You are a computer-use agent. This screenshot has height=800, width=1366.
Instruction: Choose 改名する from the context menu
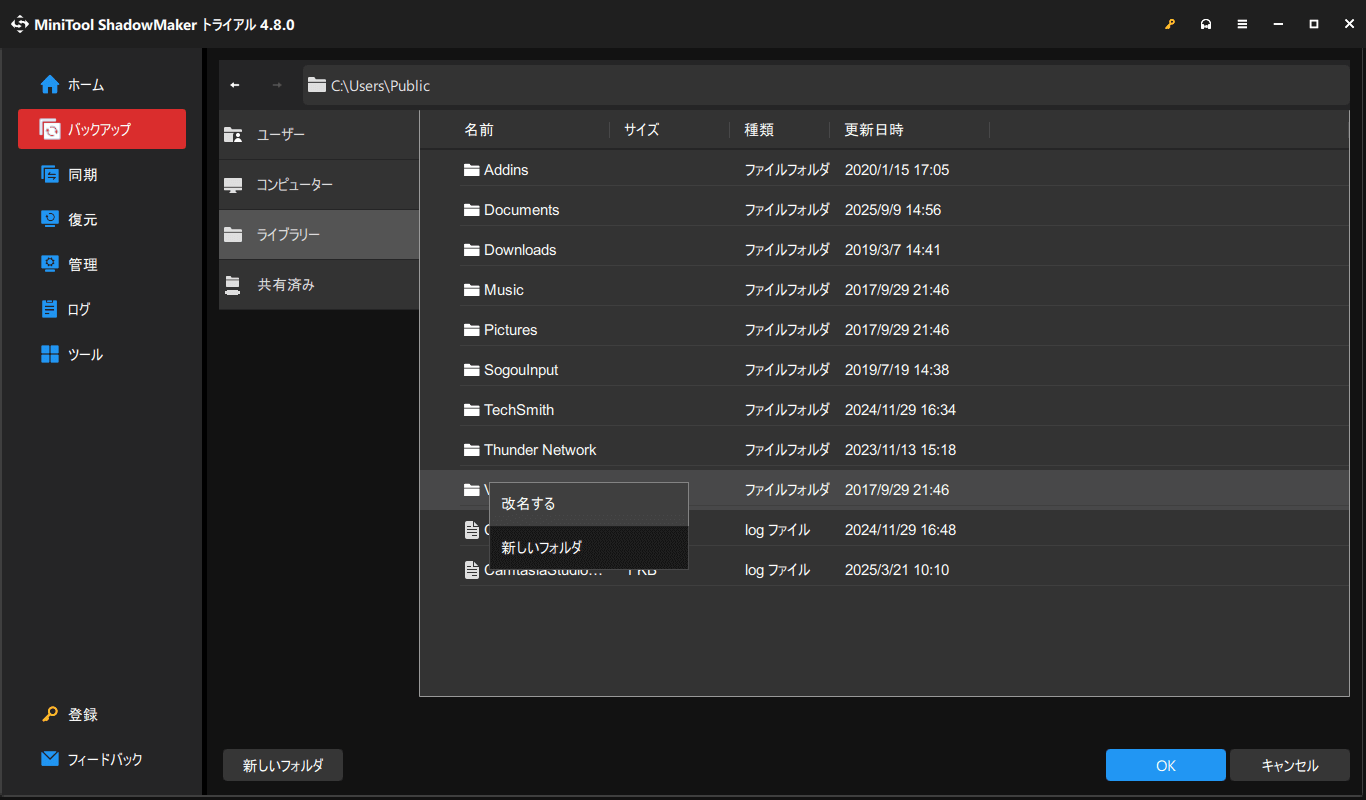tap(588, 504)
